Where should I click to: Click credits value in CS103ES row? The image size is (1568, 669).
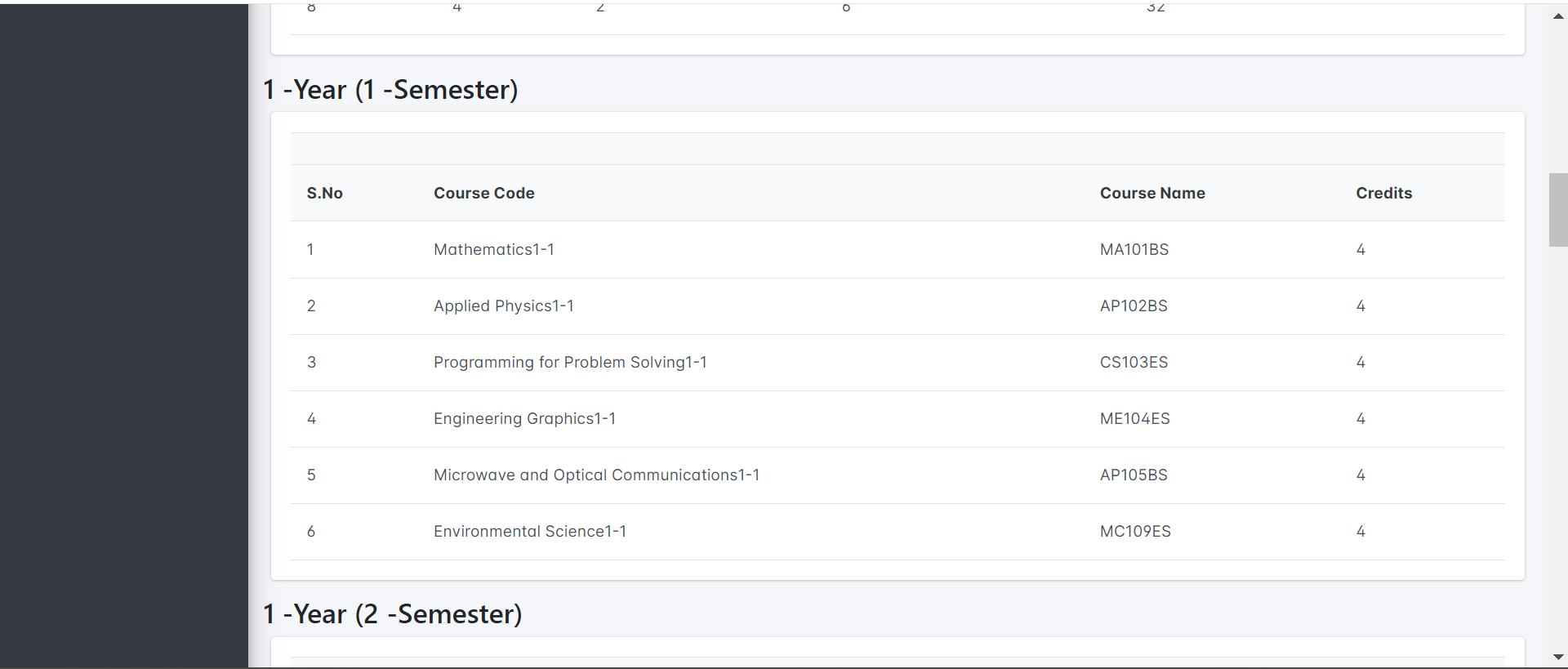tap(1361, 363)
